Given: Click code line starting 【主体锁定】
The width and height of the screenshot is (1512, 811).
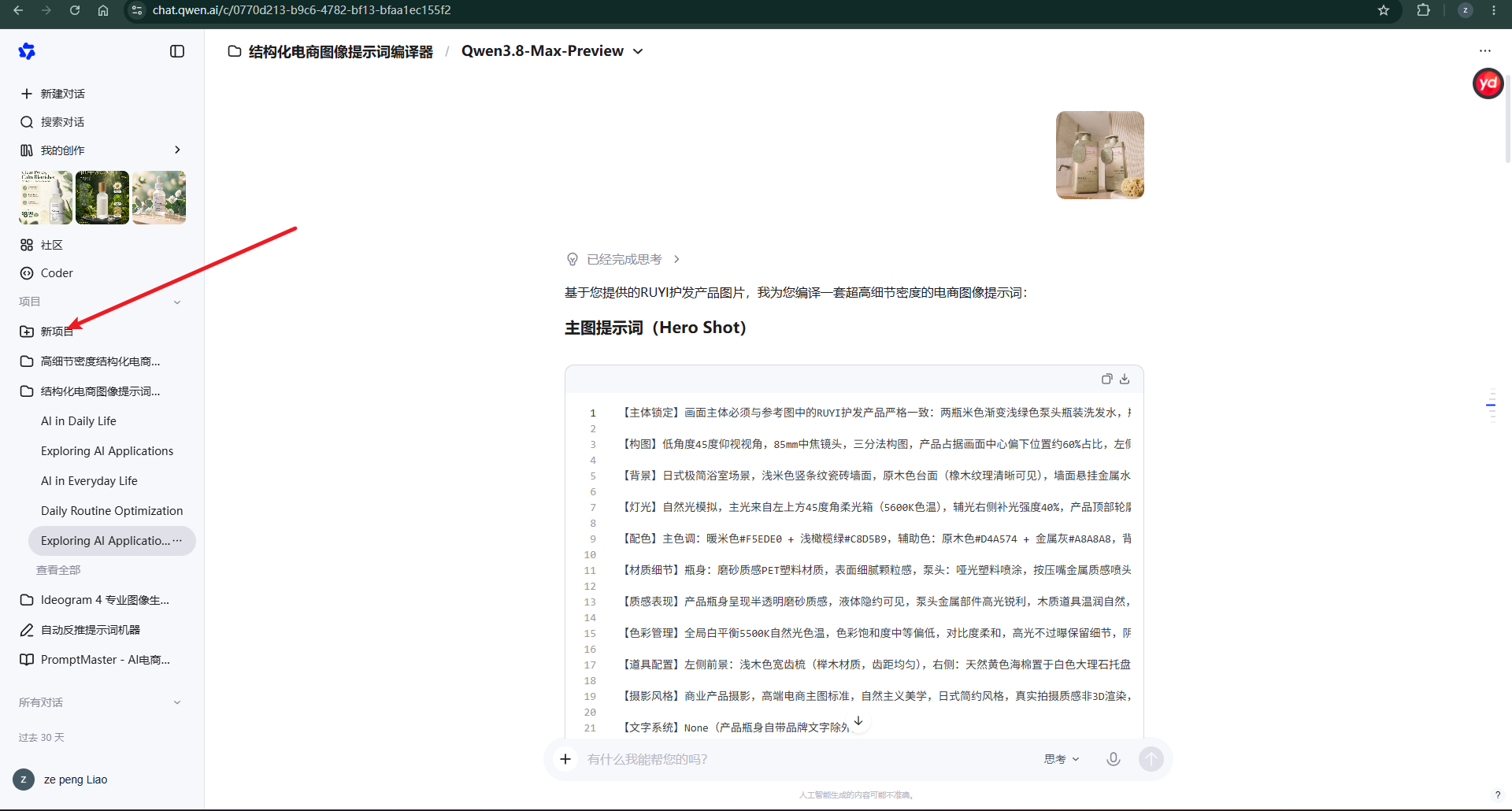Looking at the screenshot, I should (x=876, y=413).
